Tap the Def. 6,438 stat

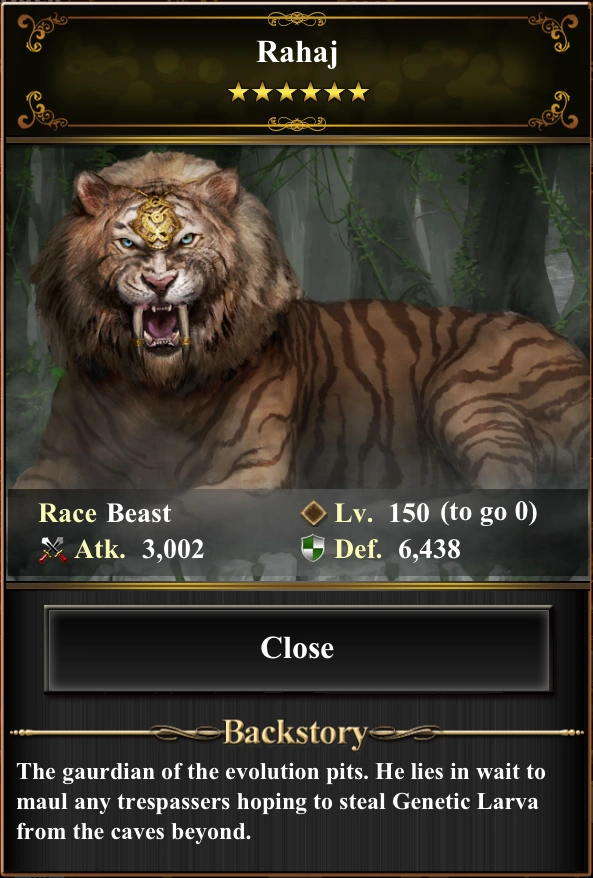[x=397, y=549]
